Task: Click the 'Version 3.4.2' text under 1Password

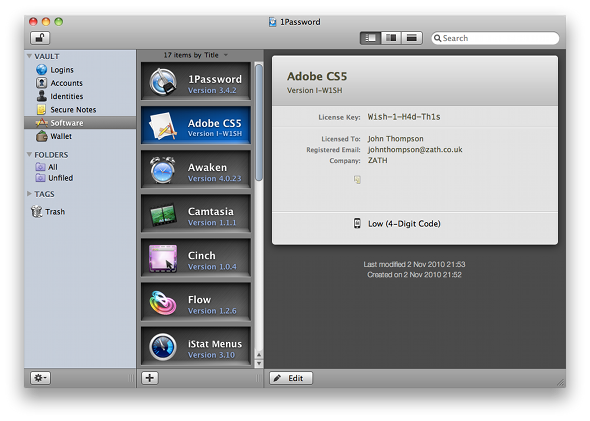Action: [x=212, y=90]
